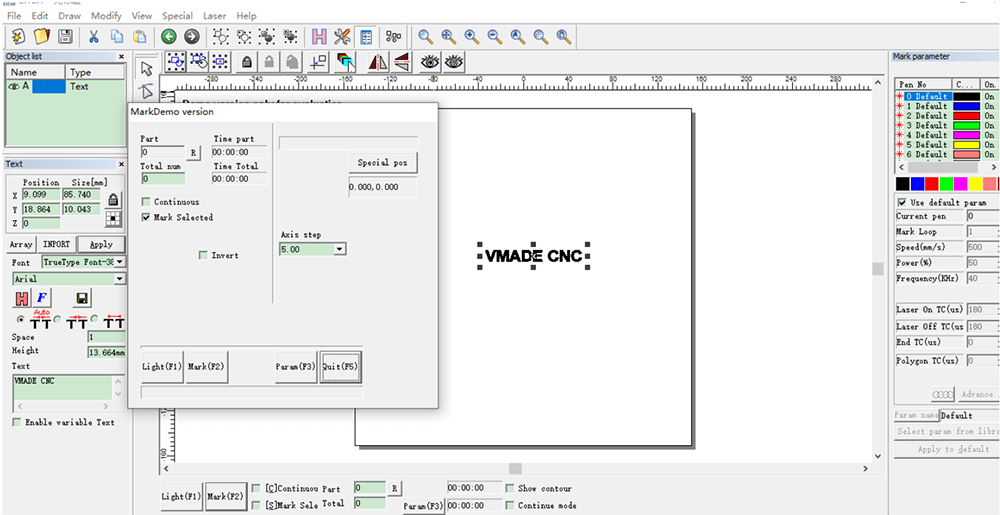1000x515 pixels.
Task: Click the first magnifier zoom icon
Action: 425,36
